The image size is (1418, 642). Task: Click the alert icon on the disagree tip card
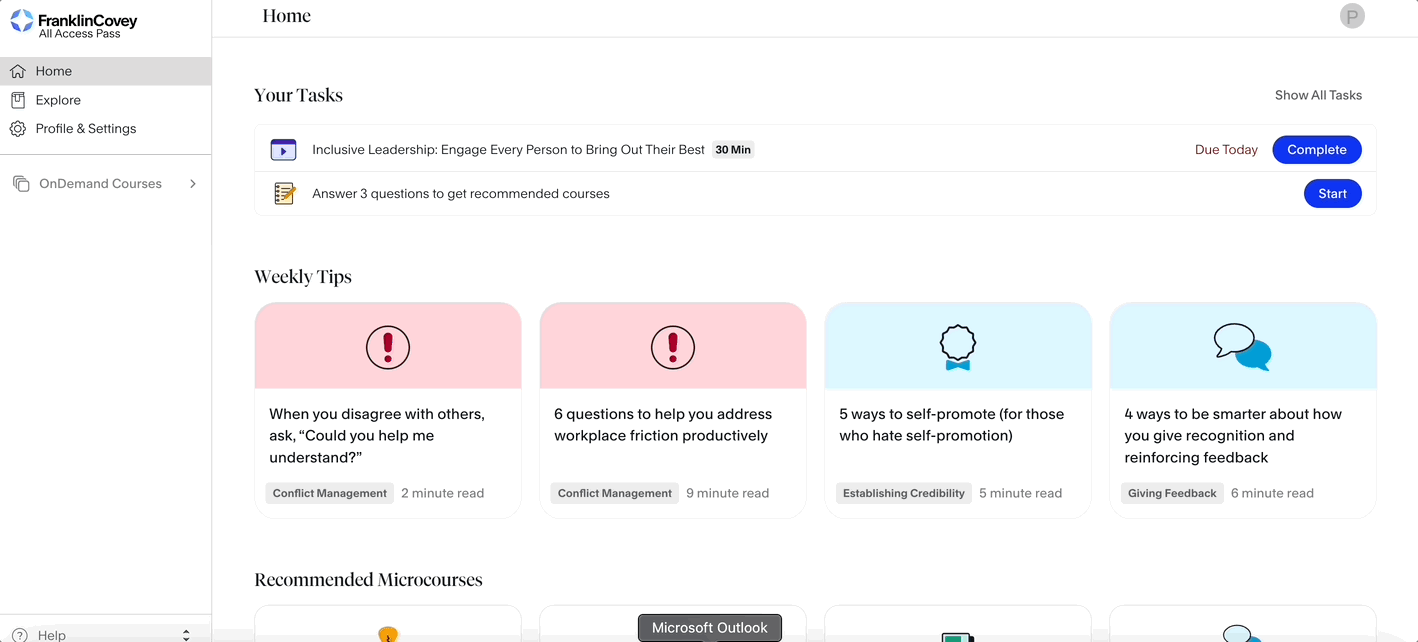click(387, 347)
